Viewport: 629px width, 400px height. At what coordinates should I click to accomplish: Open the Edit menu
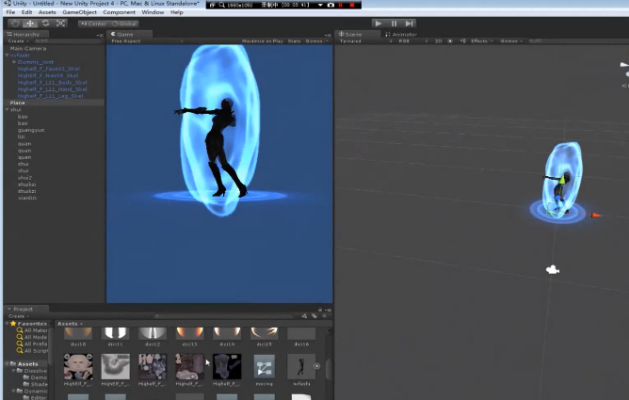tap(26, 12)
